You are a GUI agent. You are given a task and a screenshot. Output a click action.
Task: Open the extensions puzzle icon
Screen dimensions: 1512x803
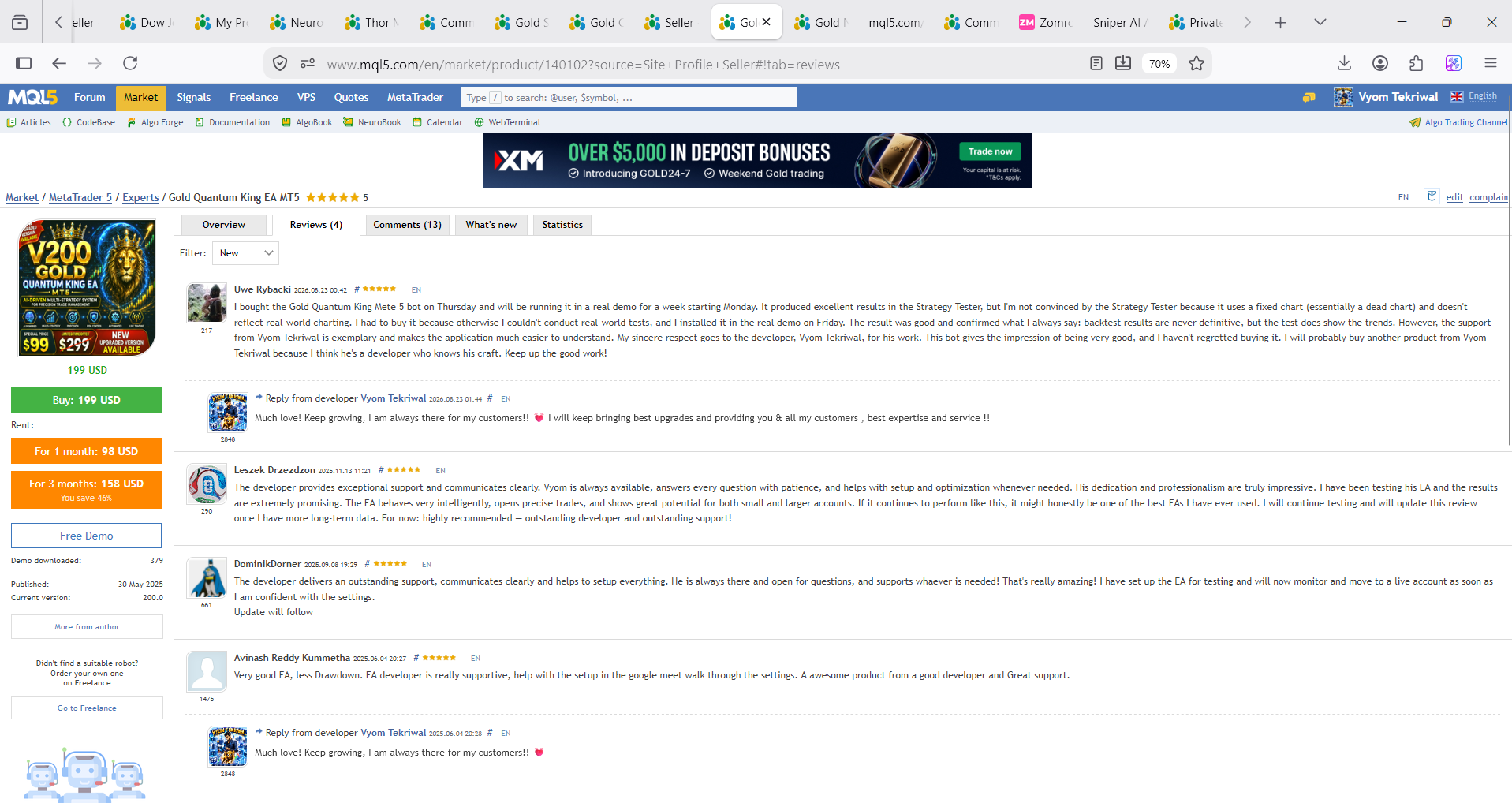(x=1417, y=63)
